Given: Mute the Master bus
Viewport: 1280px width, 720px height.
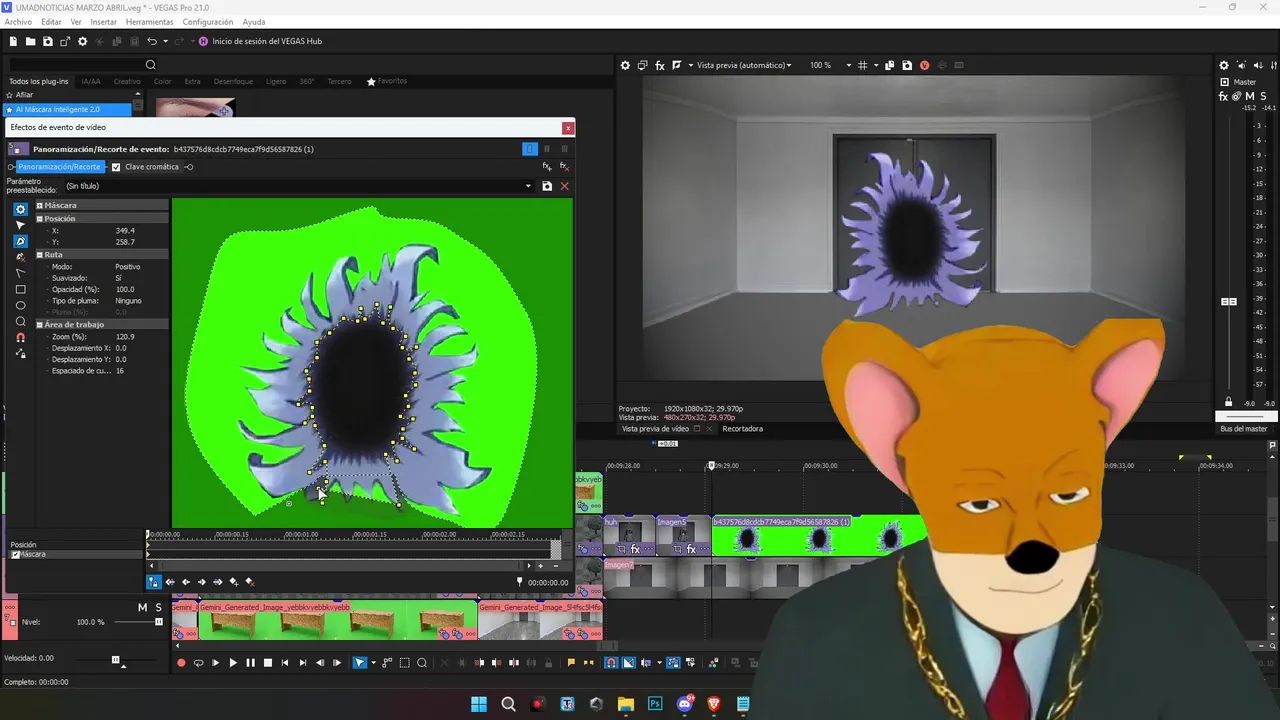Looking at the screenshot, I should (x=1250, y=96).
